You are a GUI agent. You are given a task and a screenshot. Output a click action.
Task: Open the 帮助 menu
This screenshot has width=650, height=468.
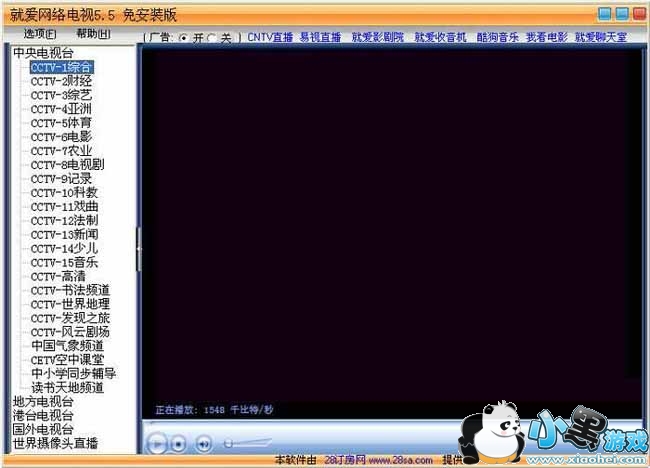[x=94, y=34]
